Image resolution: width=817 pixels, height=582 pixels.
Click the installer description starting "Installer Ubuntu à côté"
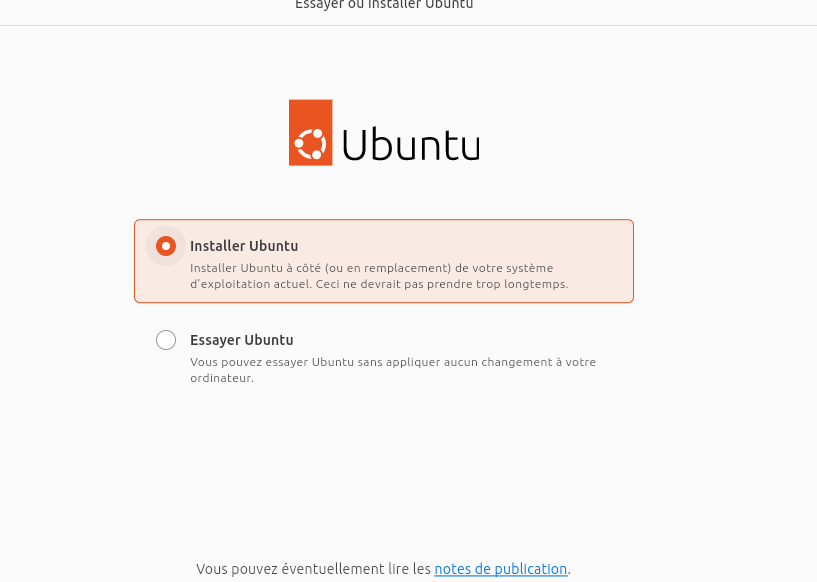click(379, 276)
